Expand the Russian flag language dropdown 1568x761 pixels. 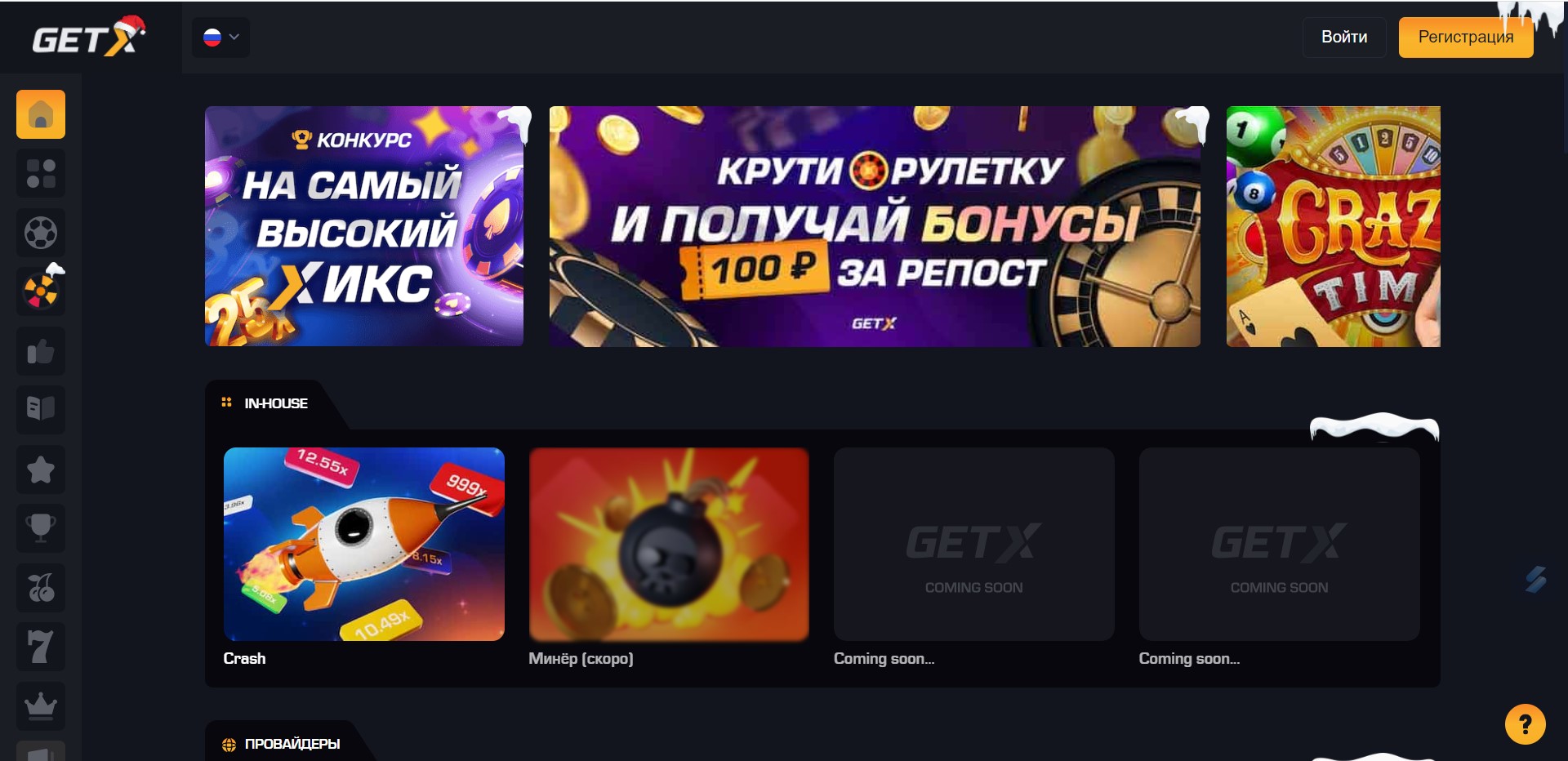coord(220,38)
